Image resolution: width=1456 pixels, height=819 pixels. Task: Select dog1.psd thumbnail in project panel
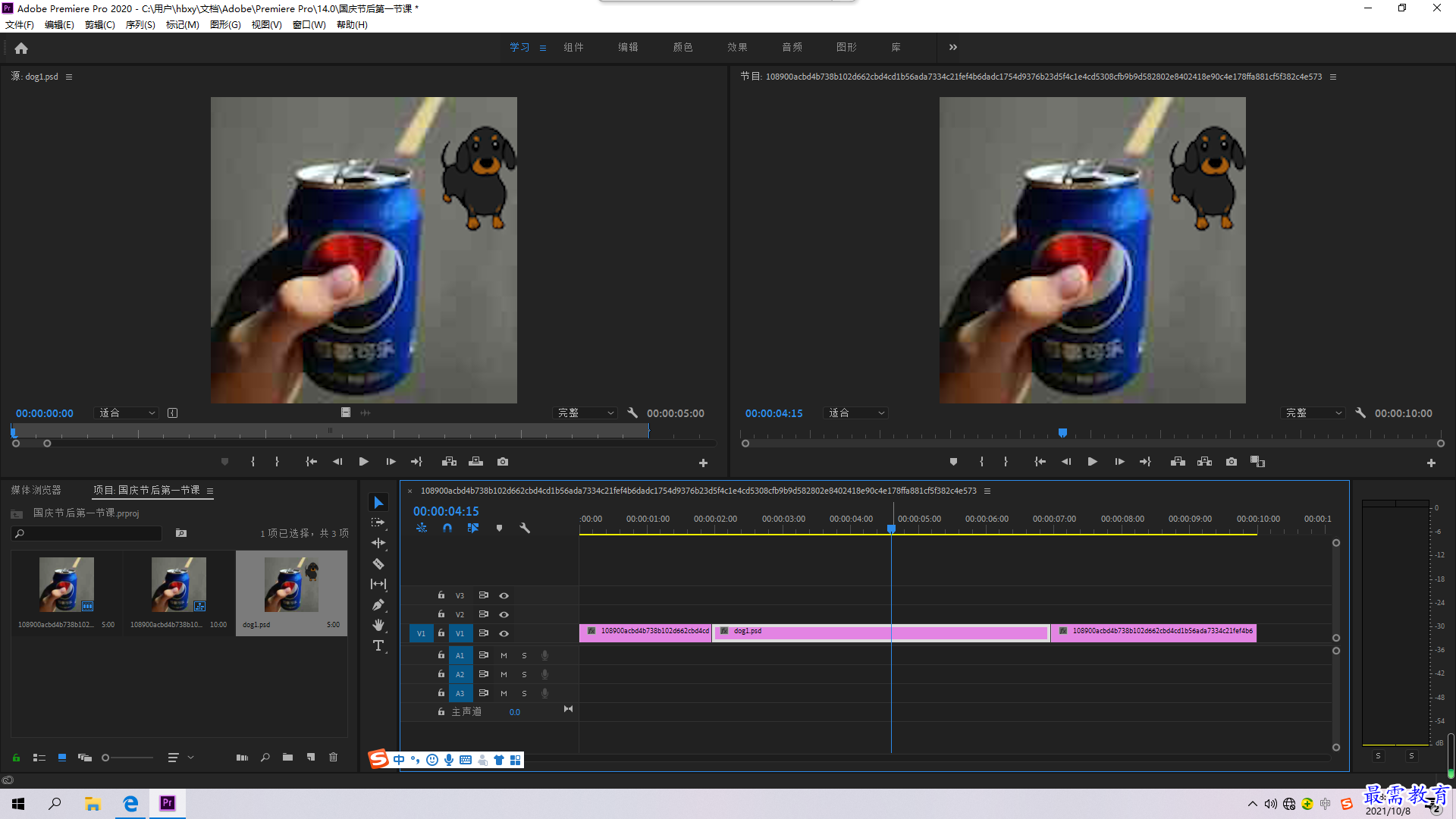(292, 585)
